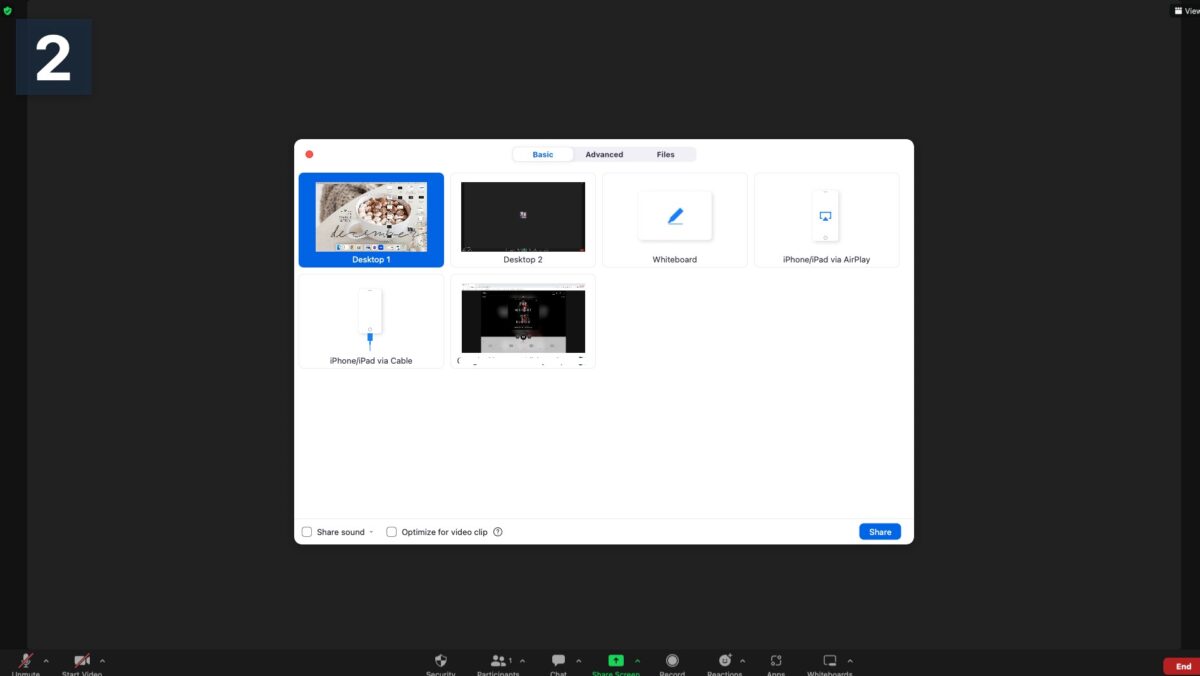Expand the Share sound options dropdown arrow
Viewport: 1200px width, 676px height.
[x=372, y=532]
